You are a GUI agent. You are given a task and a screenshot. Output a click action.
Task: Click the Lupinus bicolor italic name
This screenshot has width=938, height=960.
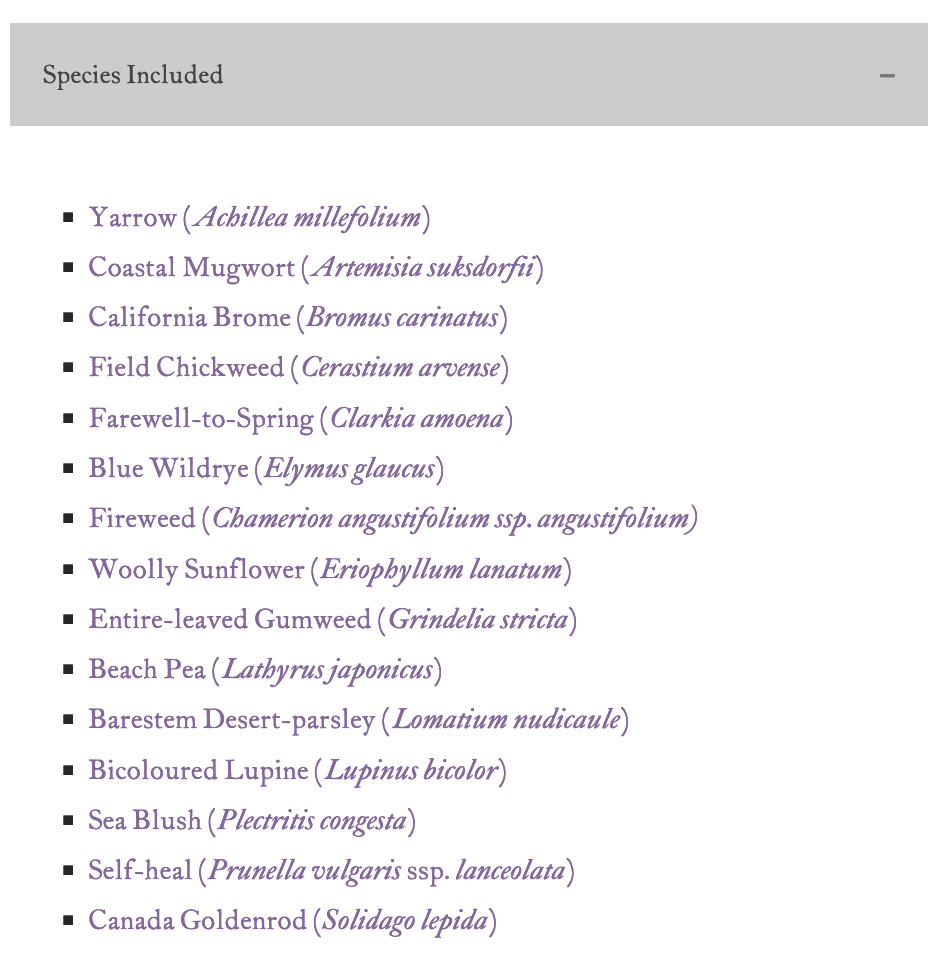(411, 771)
